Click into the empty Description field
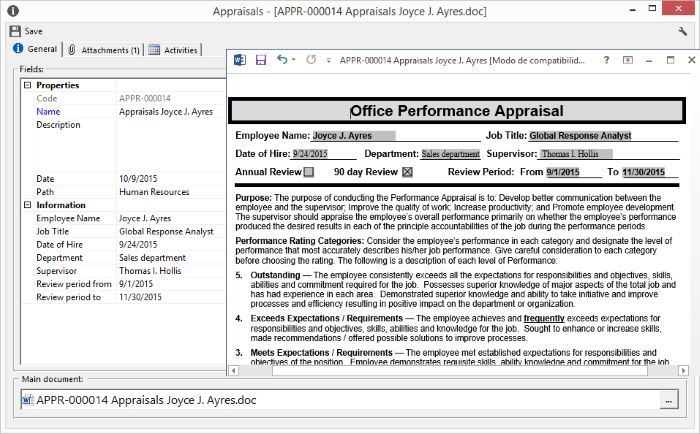Screen dimensions: 700x434 click(171, 145)
